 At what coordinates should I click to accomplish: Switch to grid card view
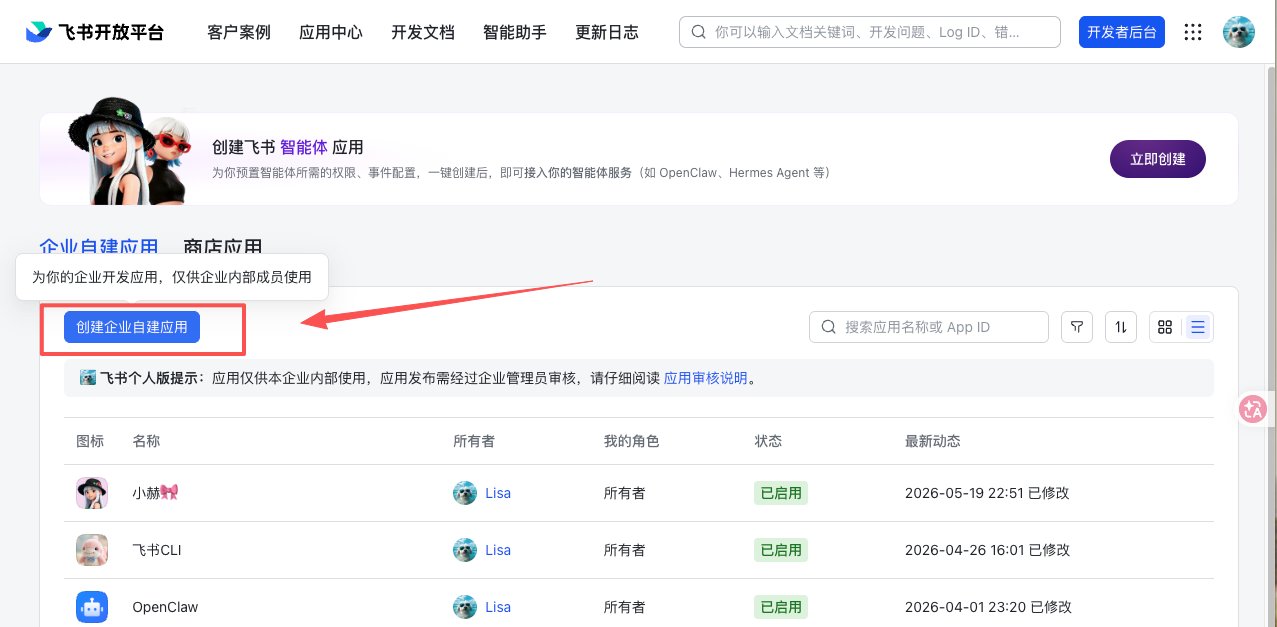click(x=1165, y=327)
